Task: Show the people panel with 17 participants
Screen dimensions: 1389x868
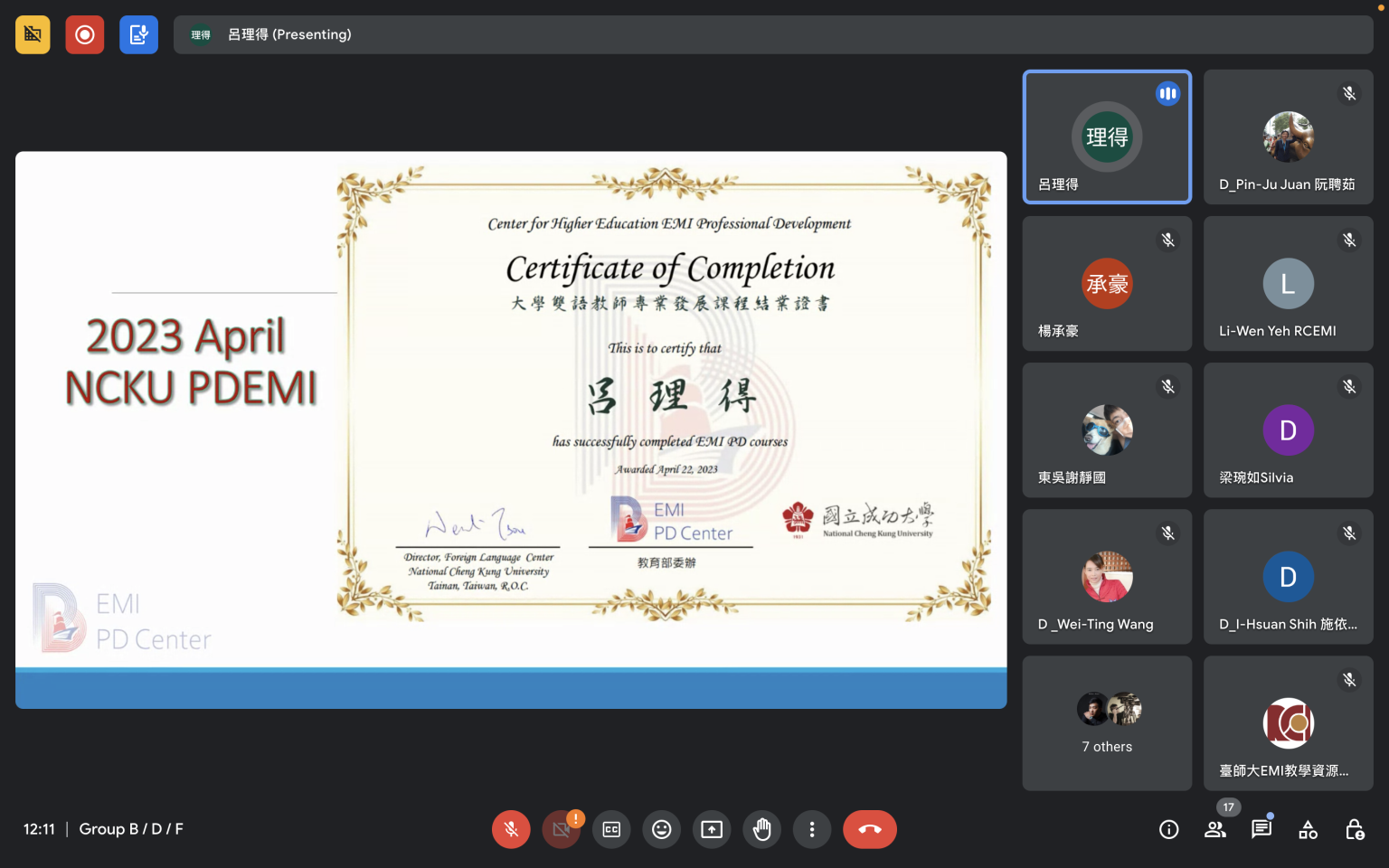Action: coord(1215,829)
